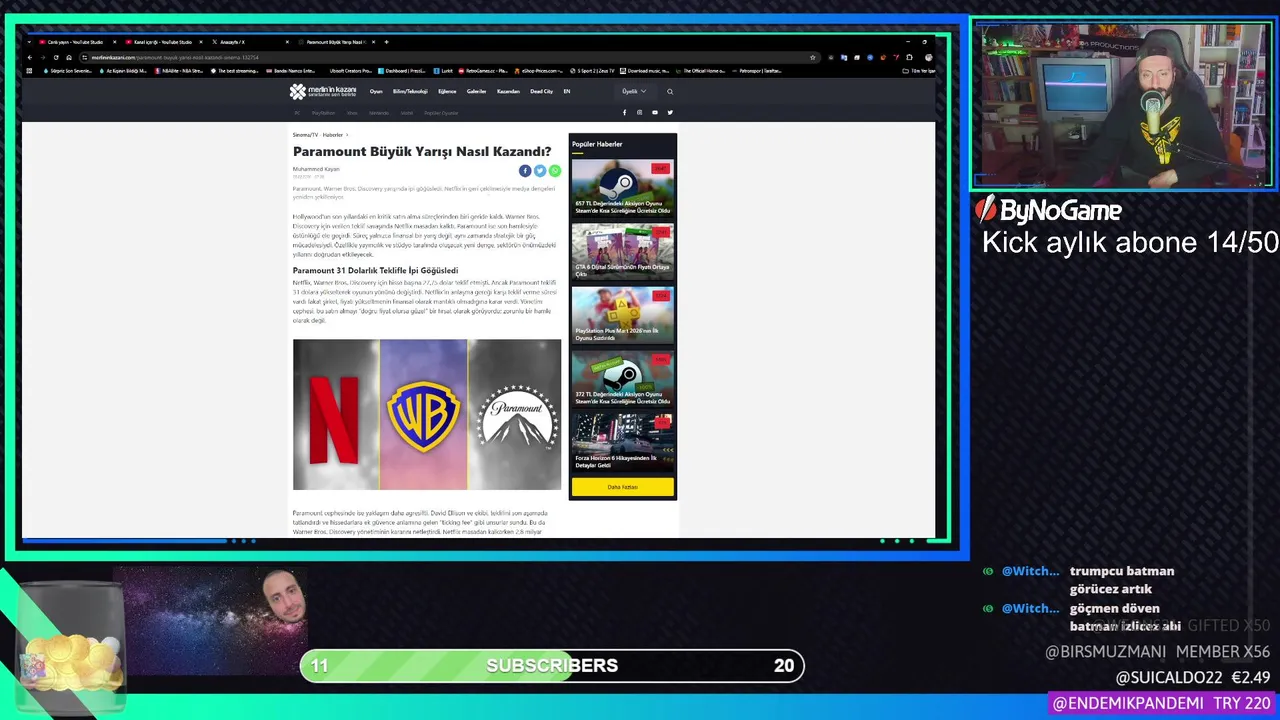
Task: Open the site's Facebook page from the header icon
Action: tap(625, 112)
